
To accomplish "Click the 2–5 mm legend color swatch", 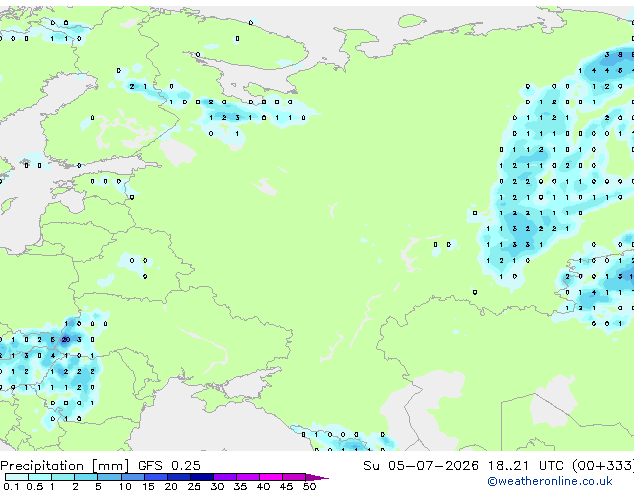I will click(x=86, y=477).
